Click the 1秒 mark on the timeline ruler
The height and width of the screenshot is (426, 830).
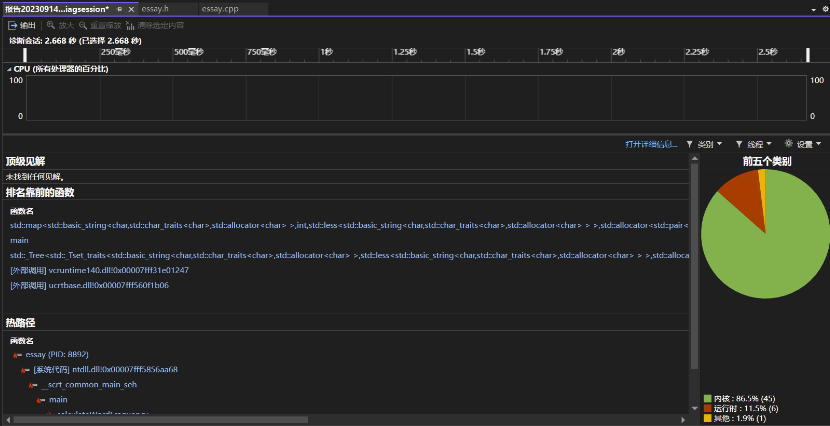point(326,52)
